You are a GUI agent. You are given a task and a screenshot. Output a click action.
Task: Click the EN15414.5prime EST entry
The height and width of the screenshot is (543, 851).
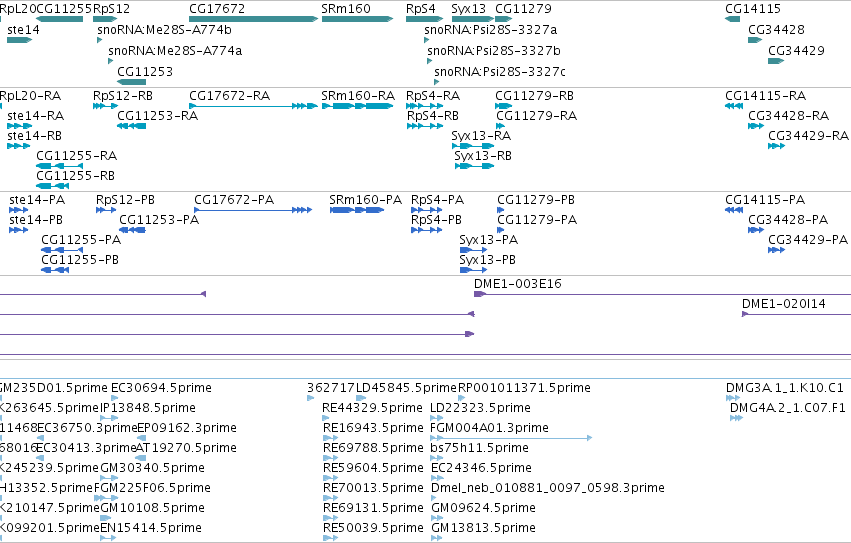tap(108, 538)
